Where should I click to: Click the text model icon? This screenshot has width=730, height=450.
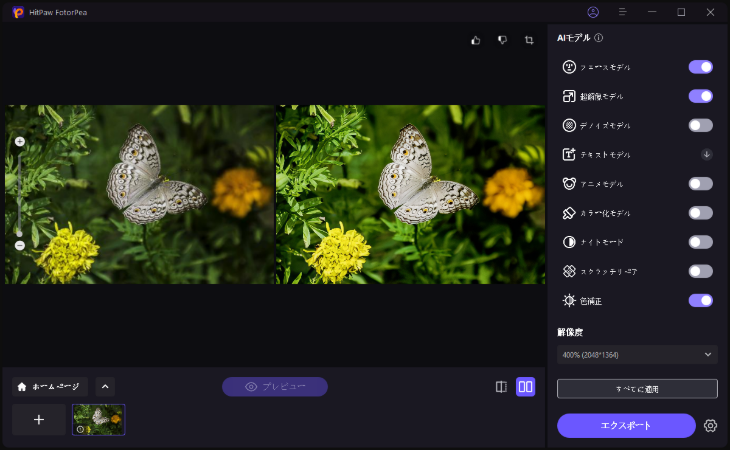(x=569, y=154)
